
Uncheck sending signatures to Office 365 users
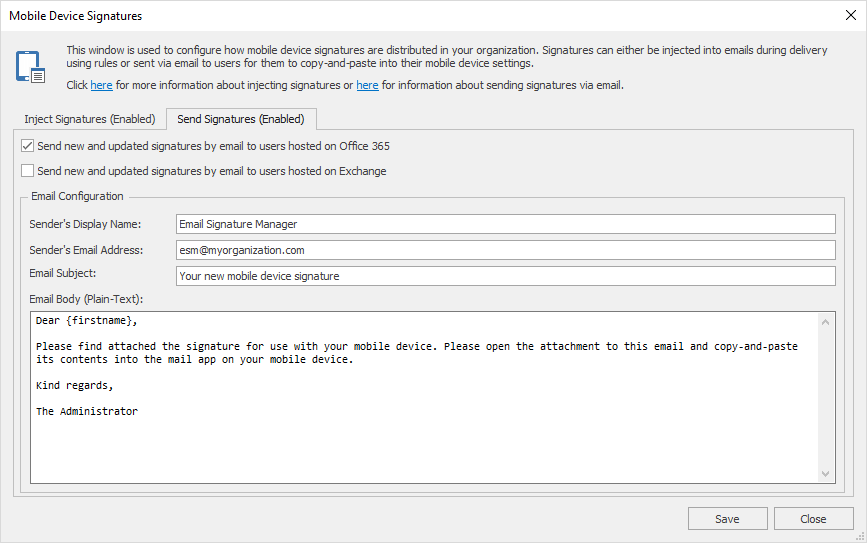tap(28, 146)
